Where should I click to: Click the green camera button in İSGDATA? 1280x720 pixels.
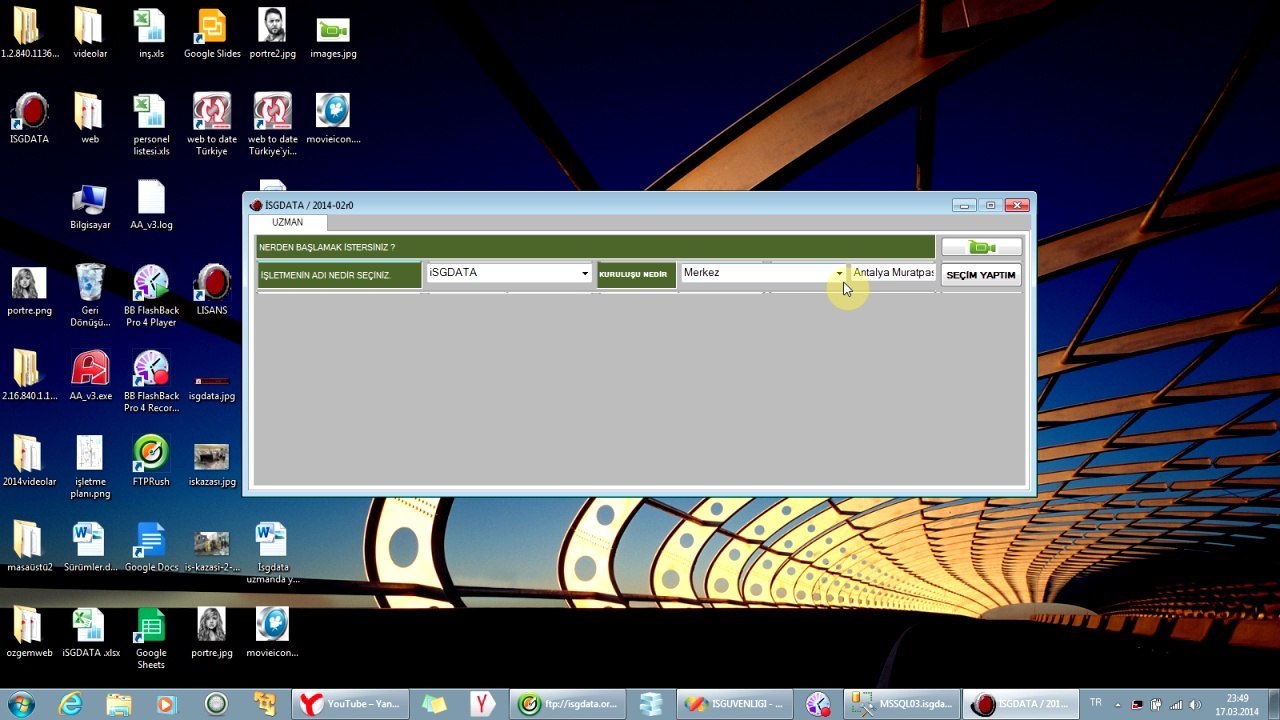(981, 247)
